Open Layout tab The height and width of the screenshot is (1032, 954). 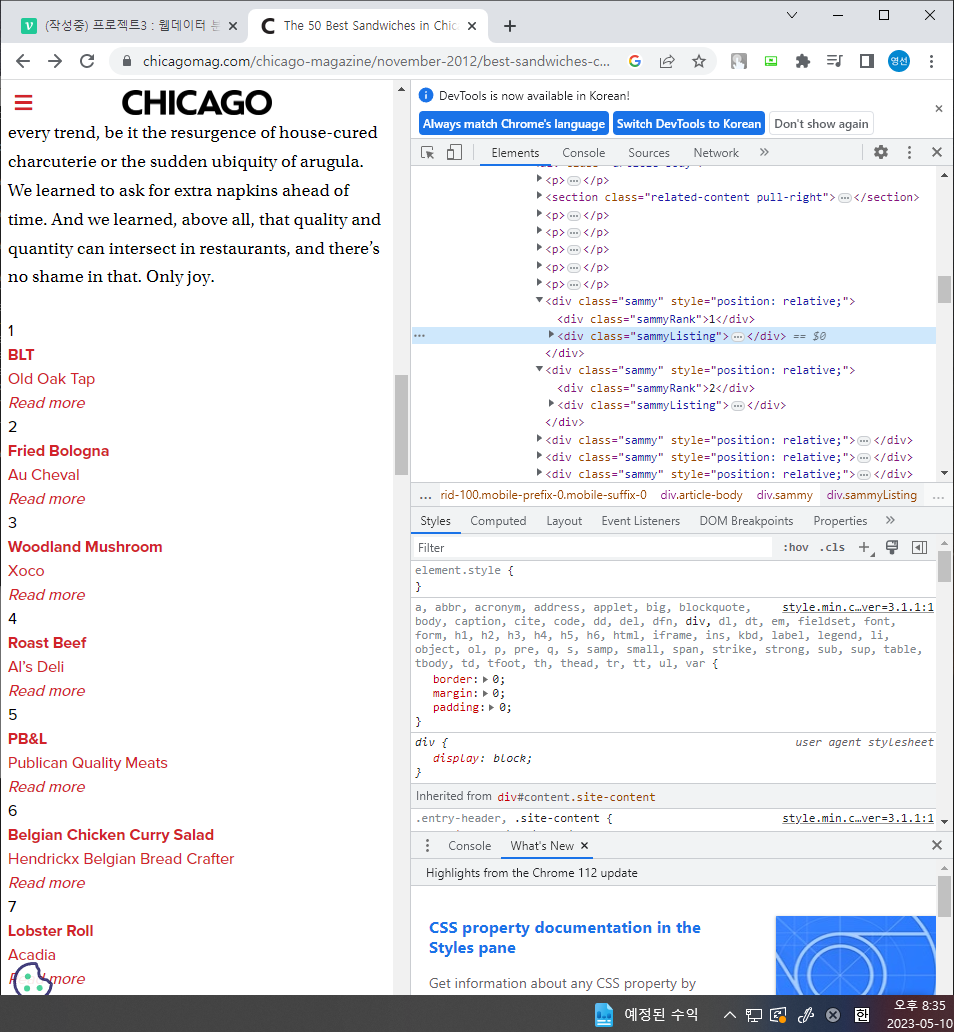point(564,521)
